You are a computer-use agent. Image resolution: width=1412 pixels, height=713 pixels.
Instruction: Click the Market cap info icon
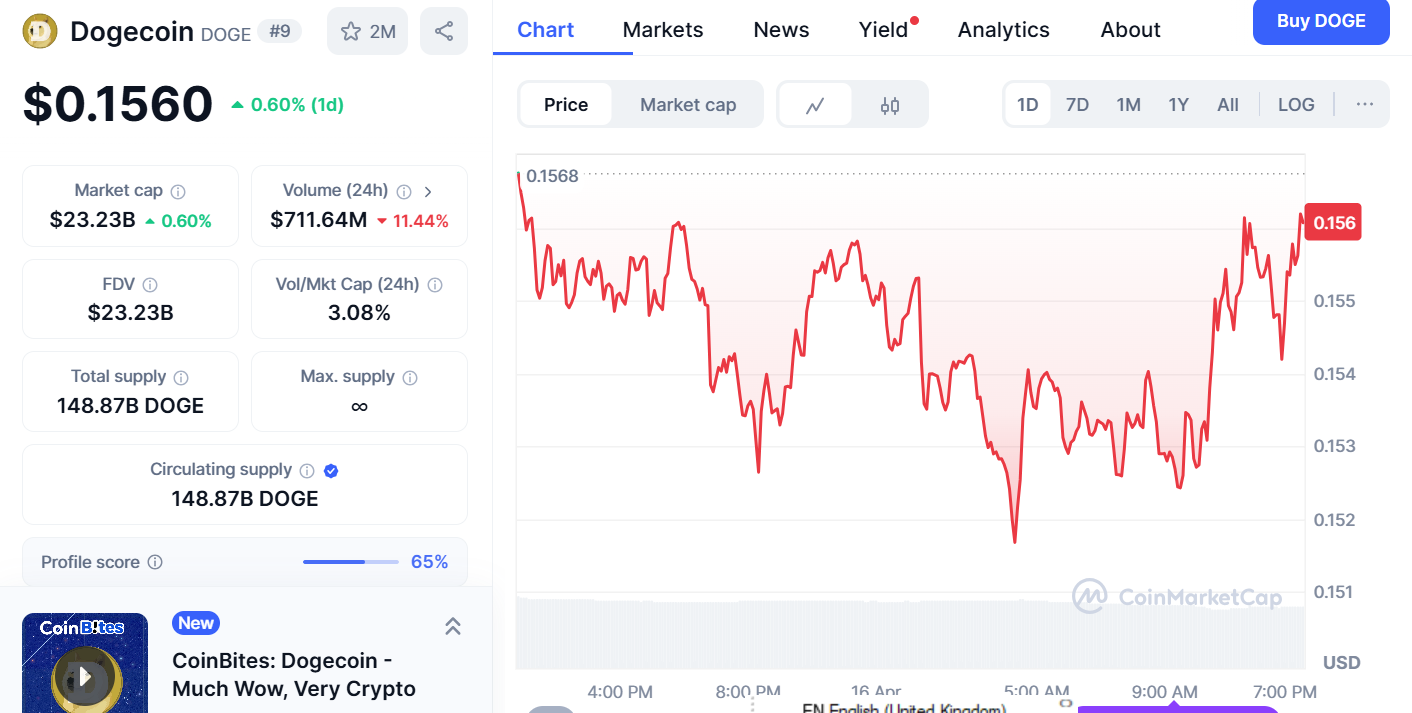pos(178,191)
